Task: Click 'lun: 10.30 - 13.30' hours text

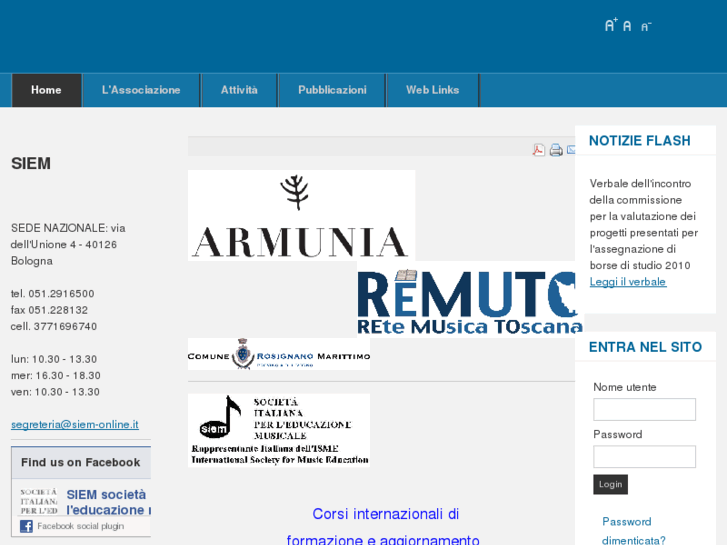Action: (54, 359)
